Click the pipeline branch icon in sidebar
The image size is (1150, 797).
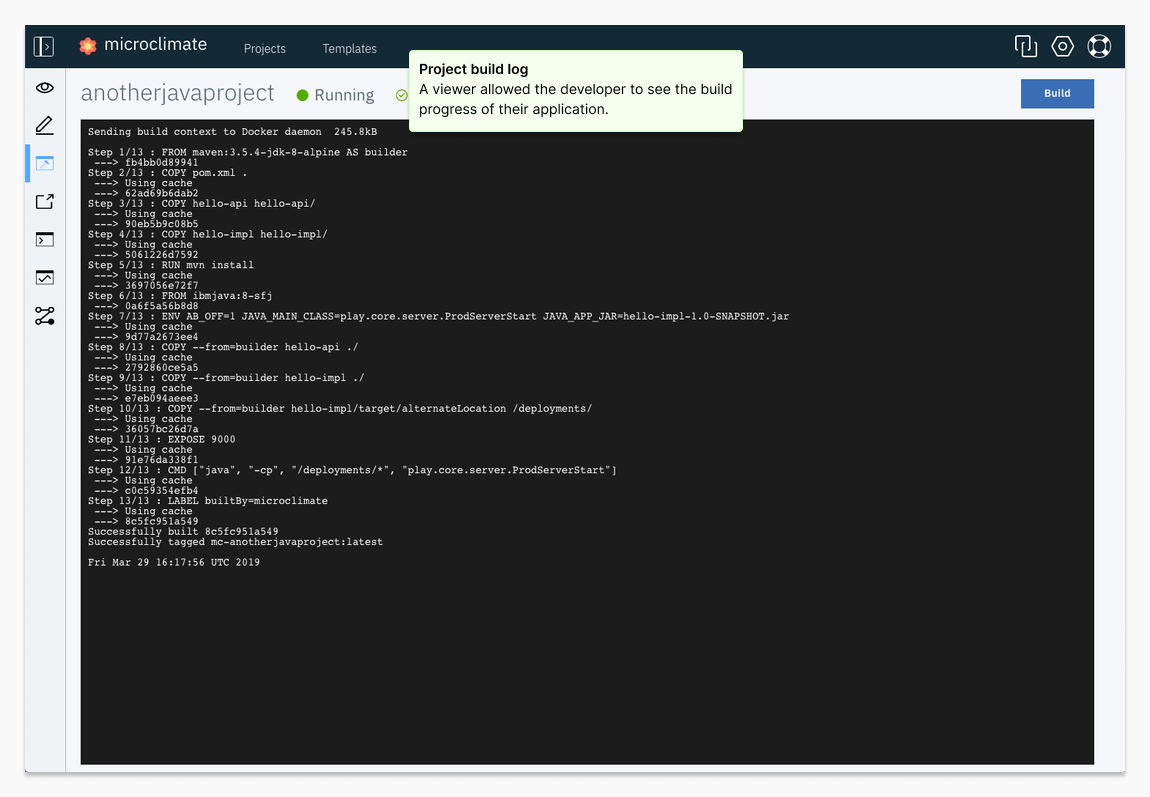[x=44, y=316]
